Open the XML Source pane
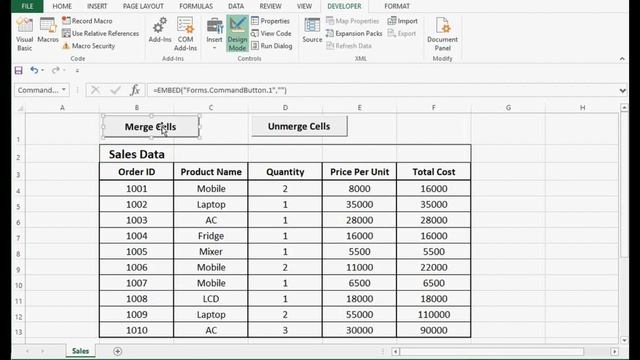The image size is (640, 360). [x=312, y=31]
